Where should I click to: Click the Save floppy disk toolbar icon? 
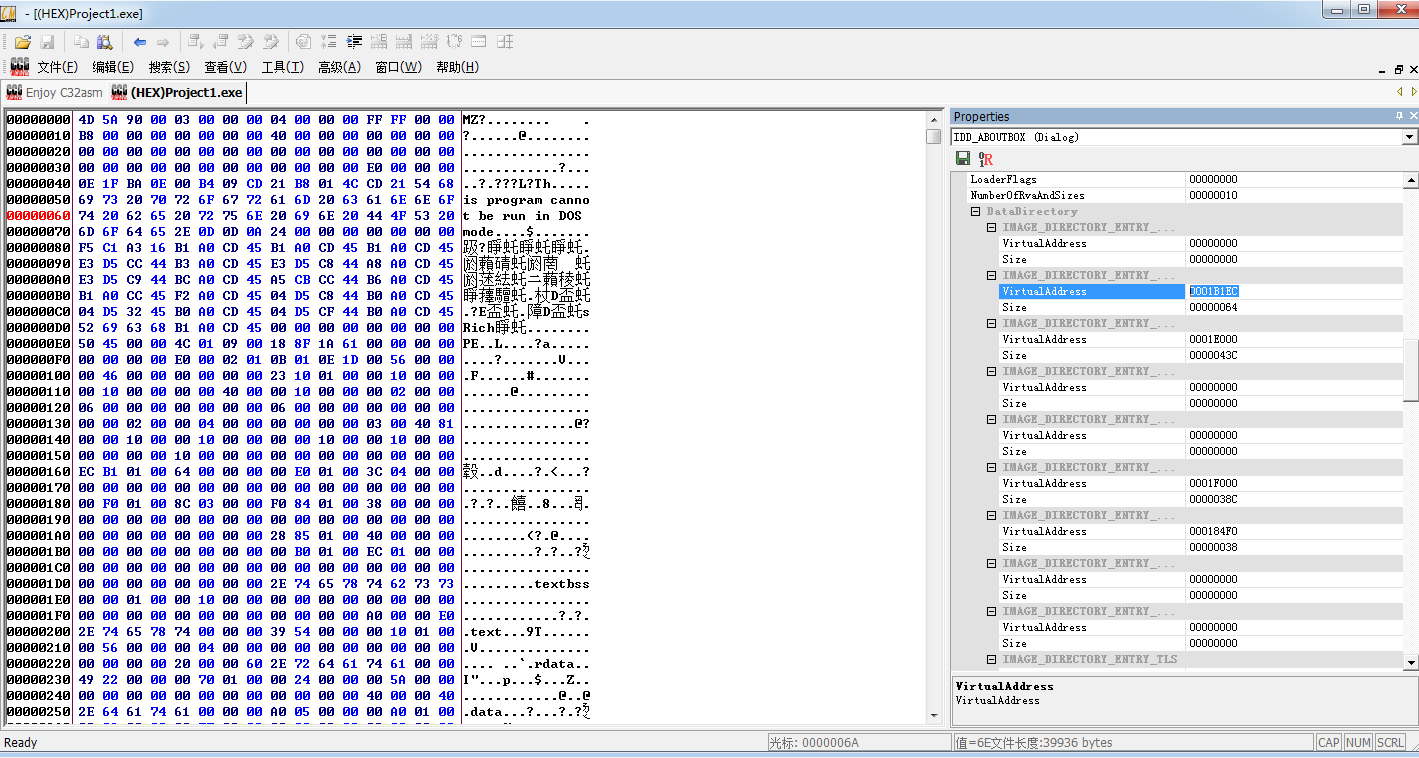(x=47, y=42)
